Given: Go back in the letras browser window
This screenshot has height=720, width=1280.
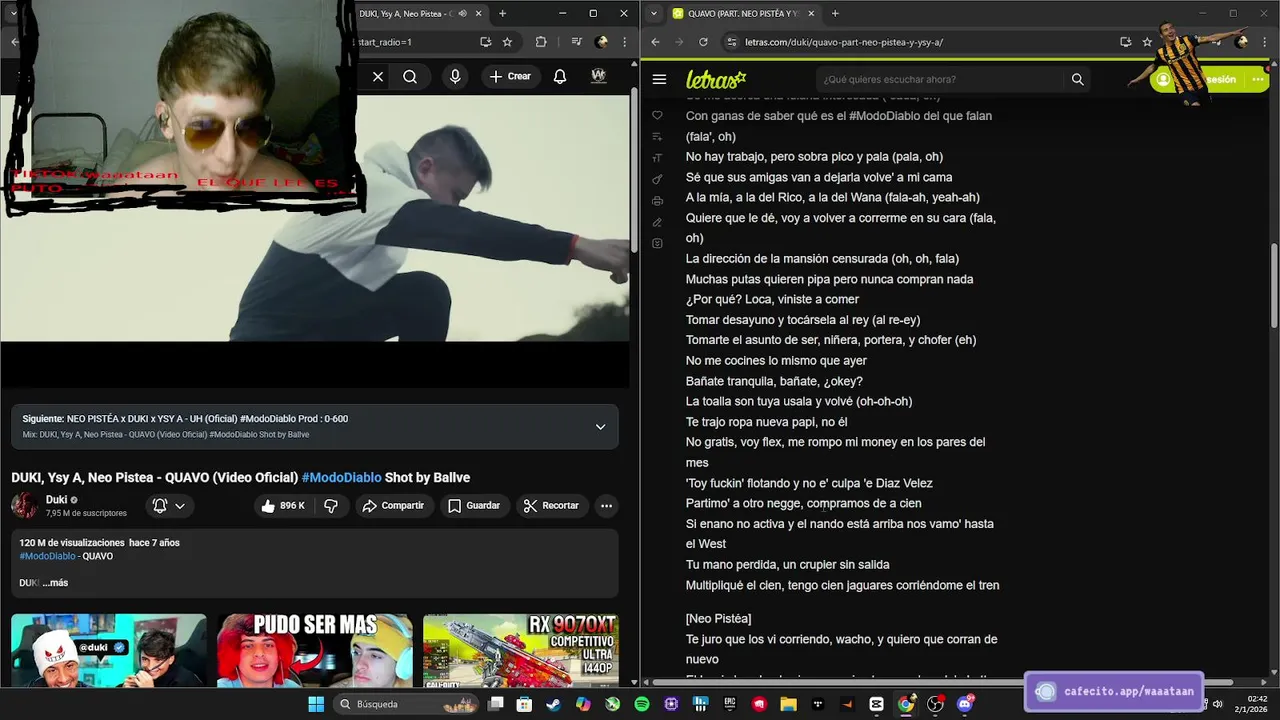Looking at the screenshot, I should coord(655,42).
